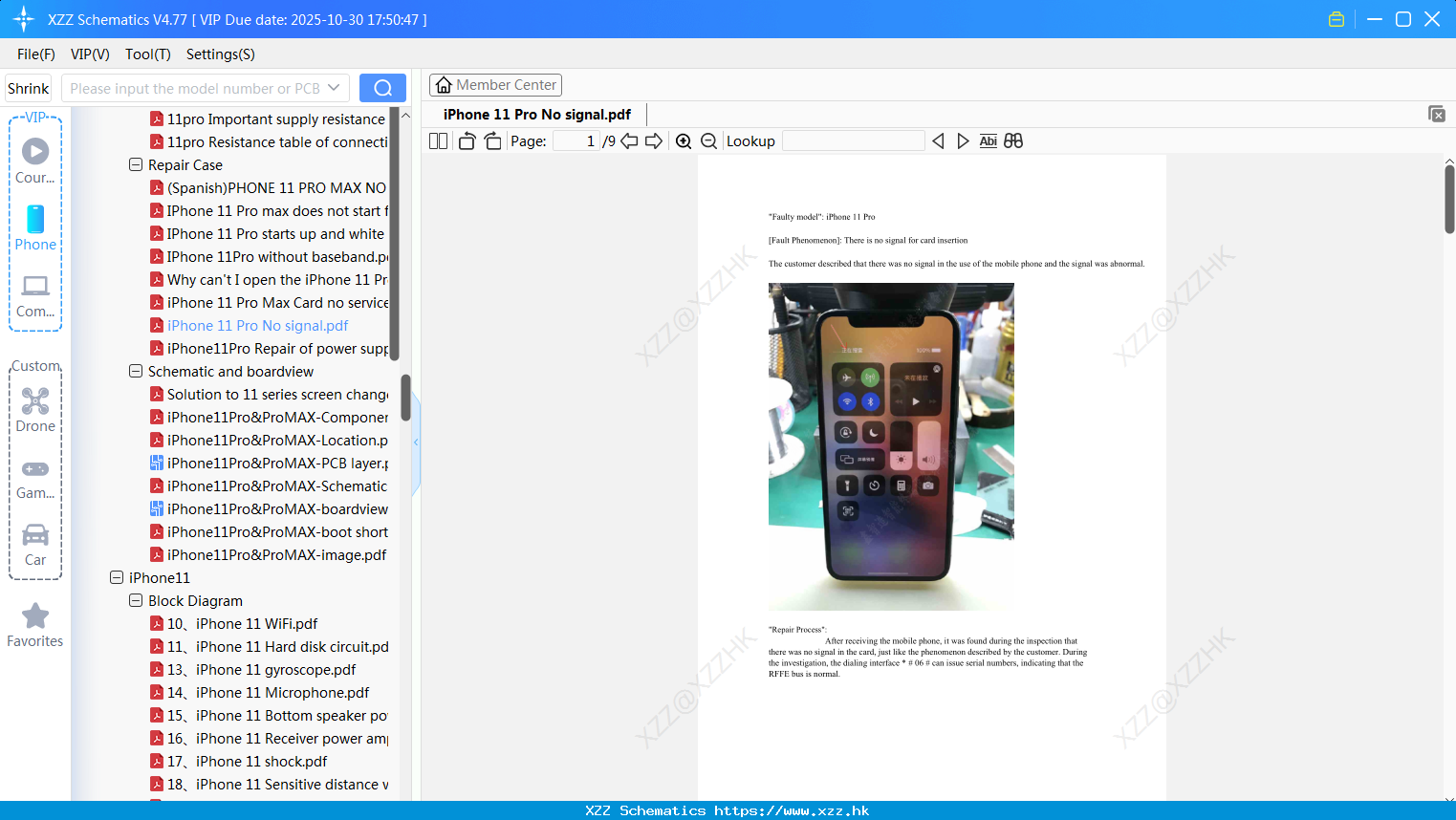Open 10、iPhone 11 WiFi.pdf
Screen dimensions: 1456x820
point(233,623)
